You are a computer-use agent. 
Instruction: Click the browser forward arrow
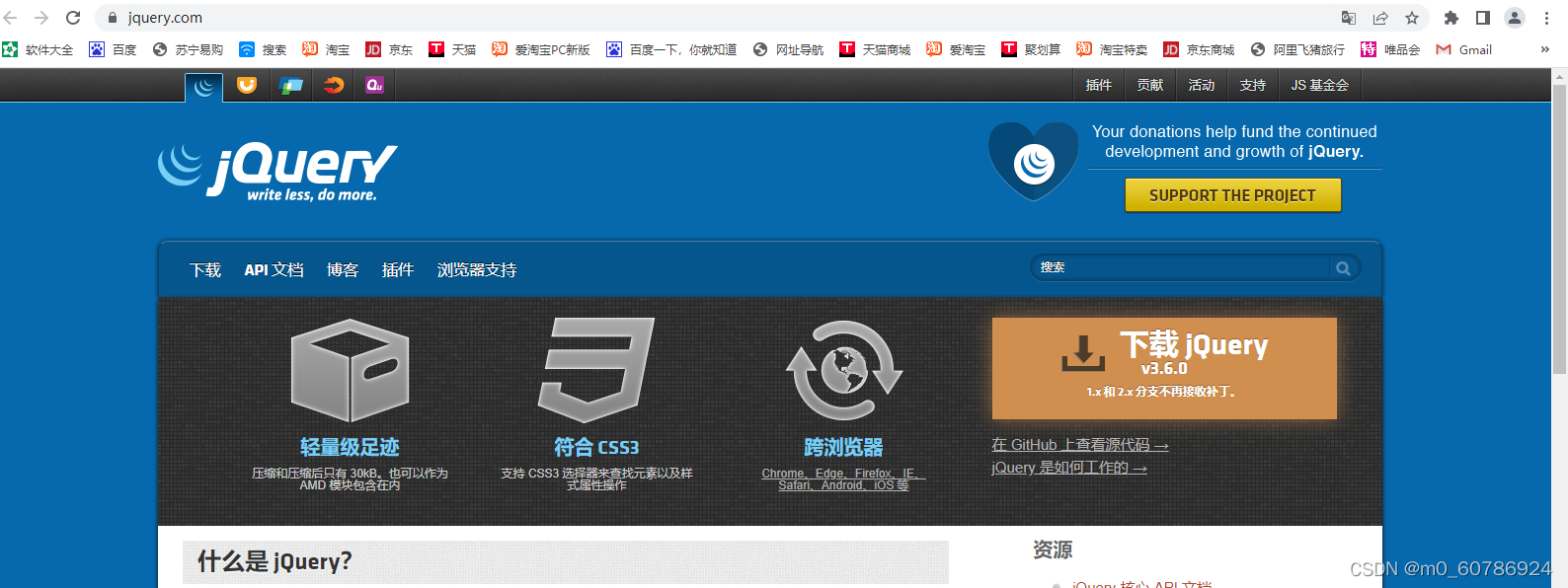[x=41, y=18]
